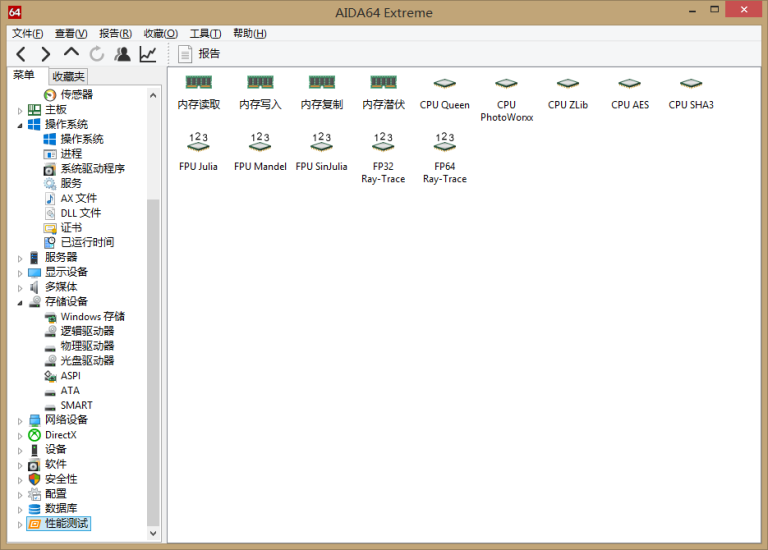
Task: Click the 报告 report button
Action: [199, 54]
